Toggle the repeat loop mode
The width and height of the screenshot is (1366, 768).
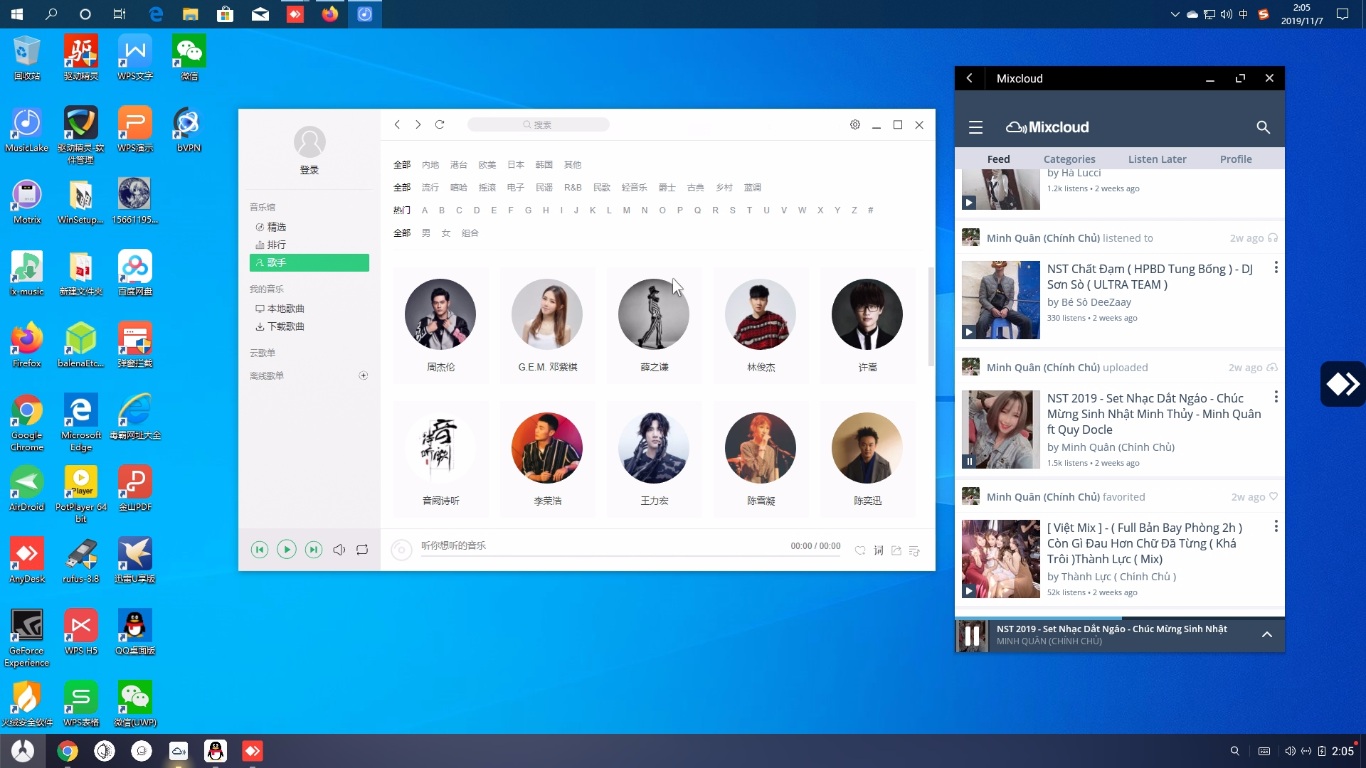[x=362, y=550]
